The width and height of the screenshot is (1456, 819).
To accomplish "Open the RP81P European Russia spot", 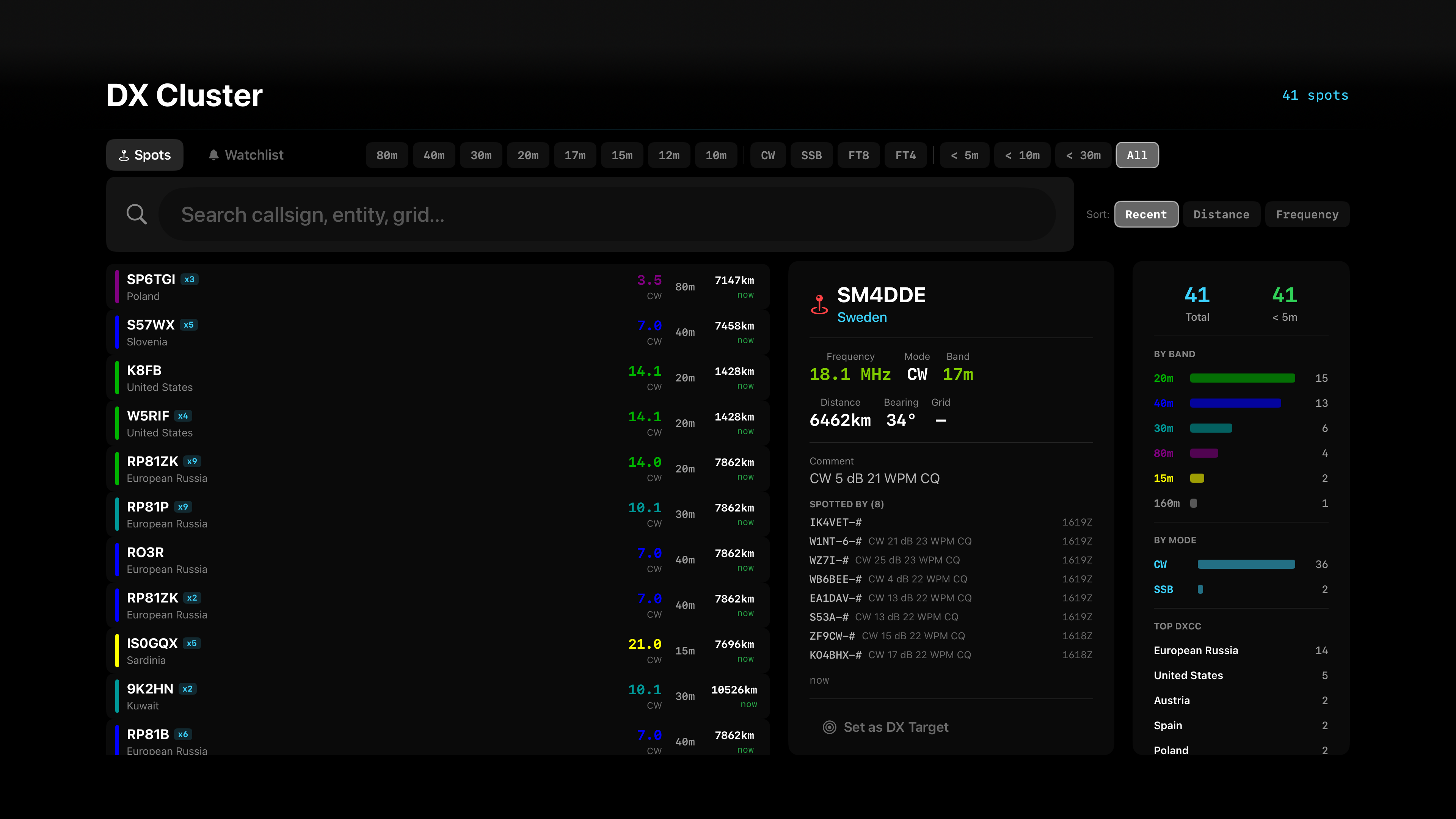I will pyautogui.click(x=438, y=515).
